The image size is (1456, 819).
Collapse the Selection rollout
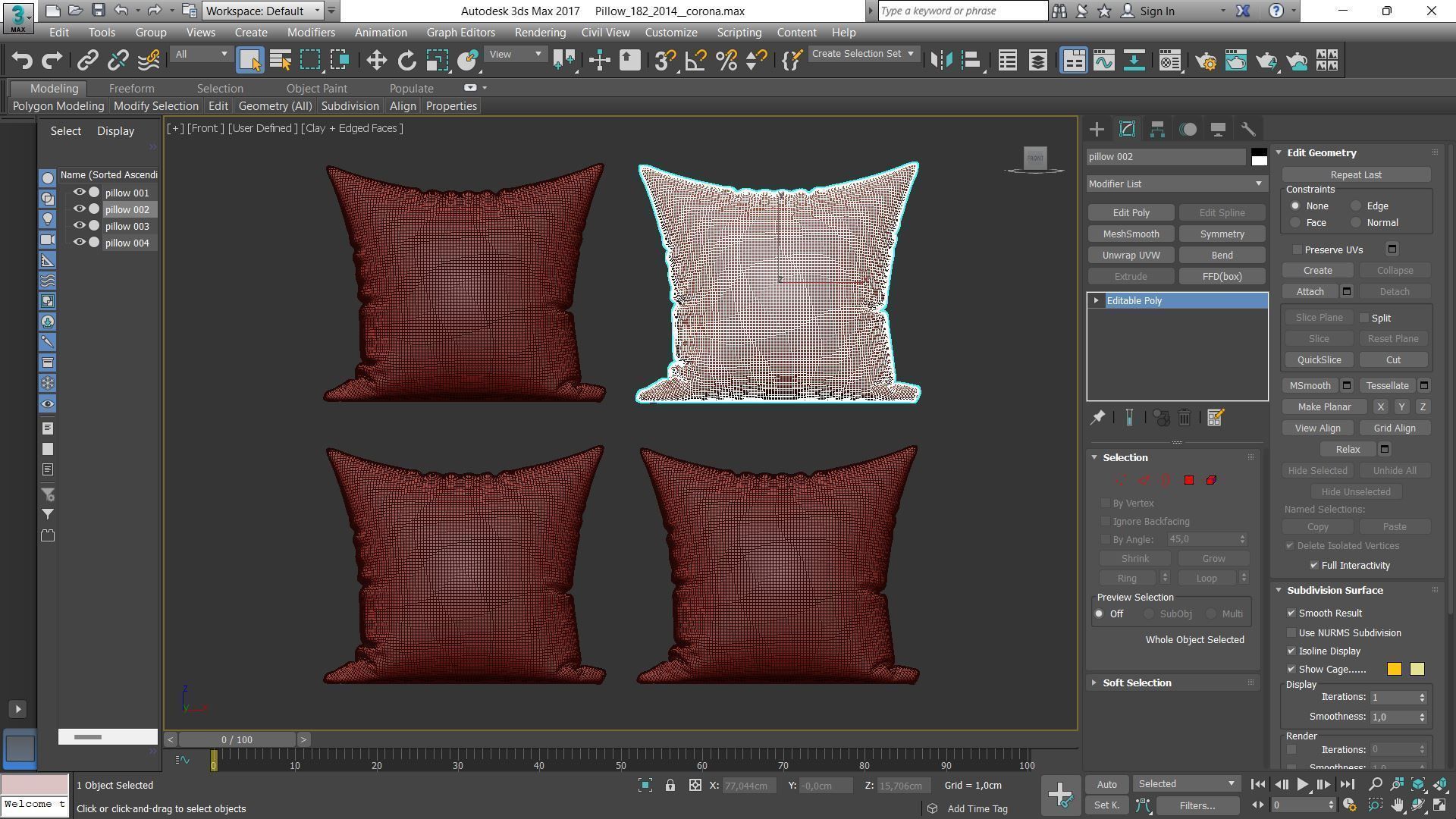click(x=1094, y=457)
